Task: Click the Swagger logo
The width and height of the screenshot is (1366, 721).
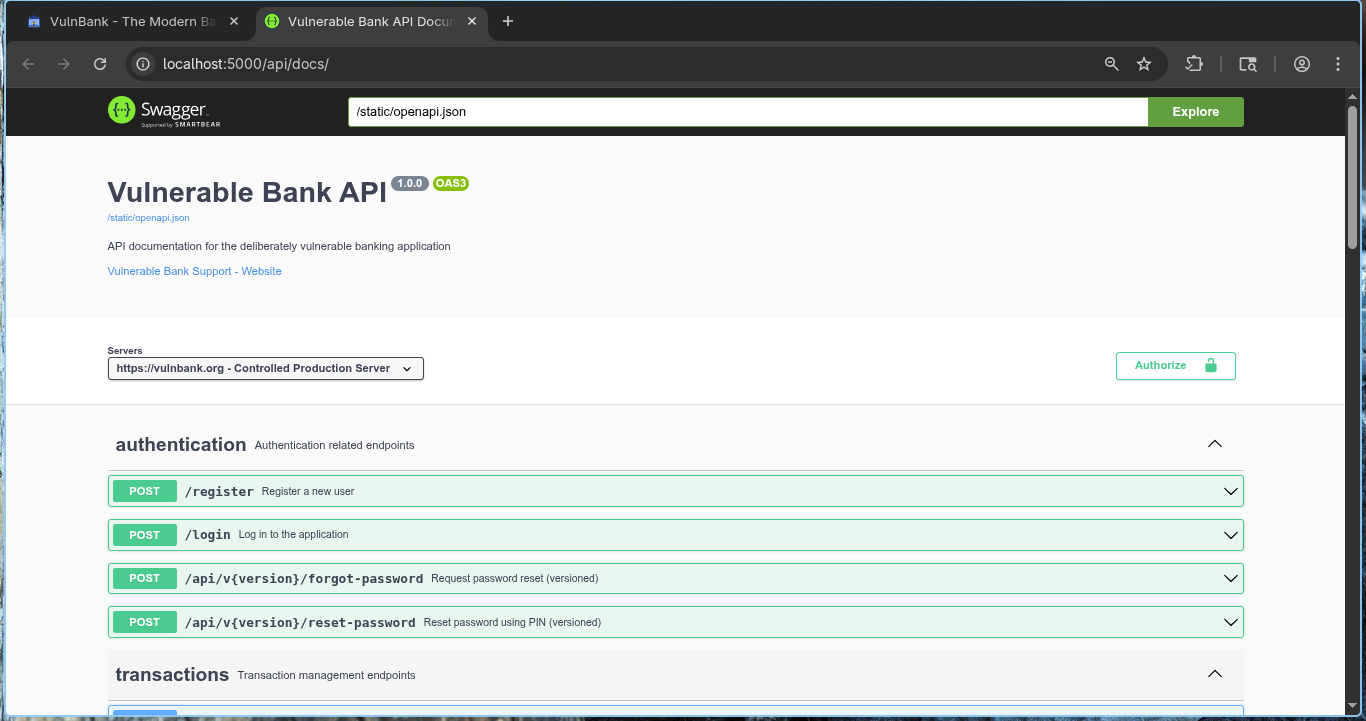Action: (164, 111)
